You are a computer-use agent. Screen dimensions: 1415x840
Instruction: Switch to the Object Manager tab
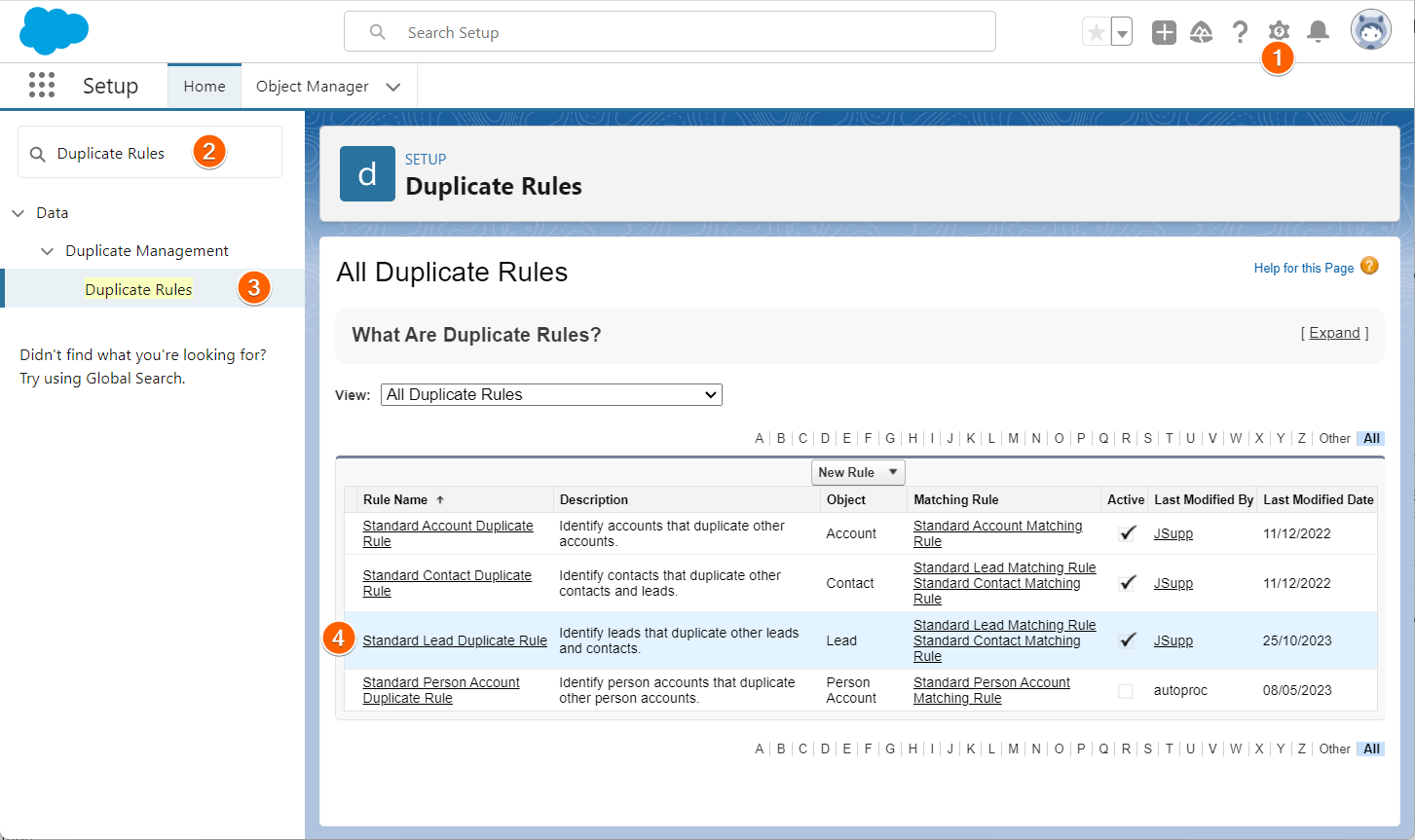(x=312, y=87)
